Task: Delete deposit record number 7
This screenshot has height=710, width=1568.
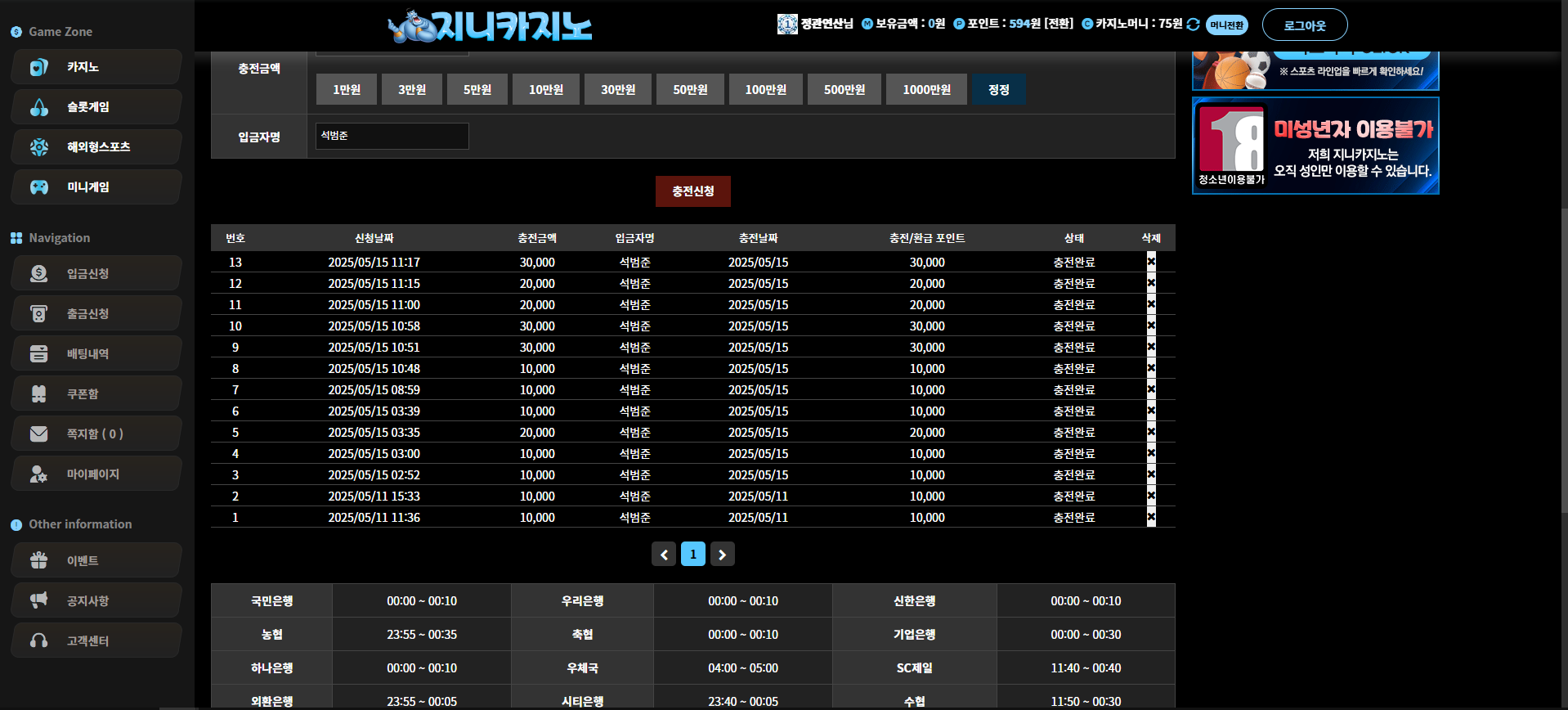Action: point(1151,389)
